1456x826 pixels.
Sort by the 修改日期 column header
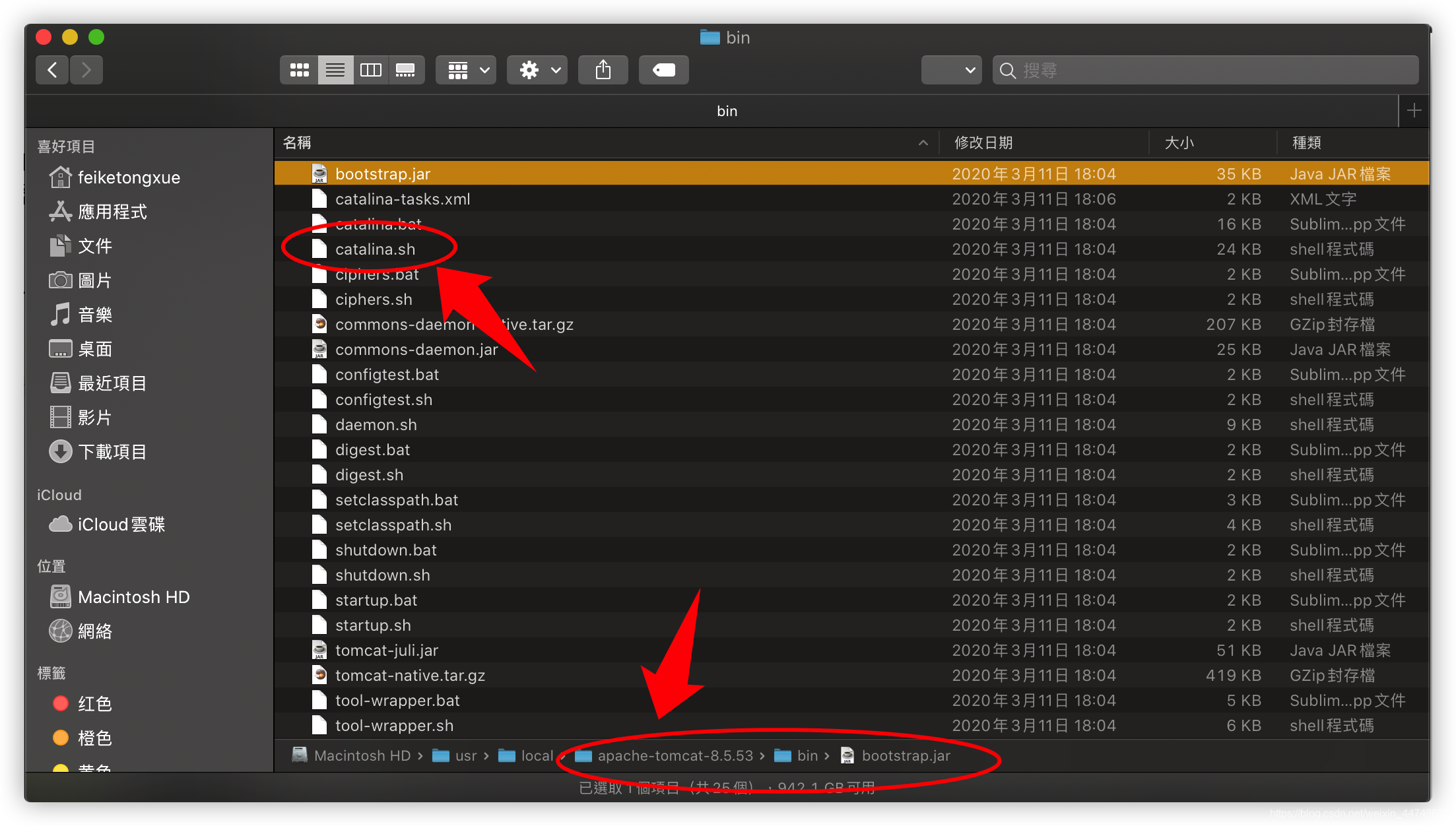click(983, 143)
